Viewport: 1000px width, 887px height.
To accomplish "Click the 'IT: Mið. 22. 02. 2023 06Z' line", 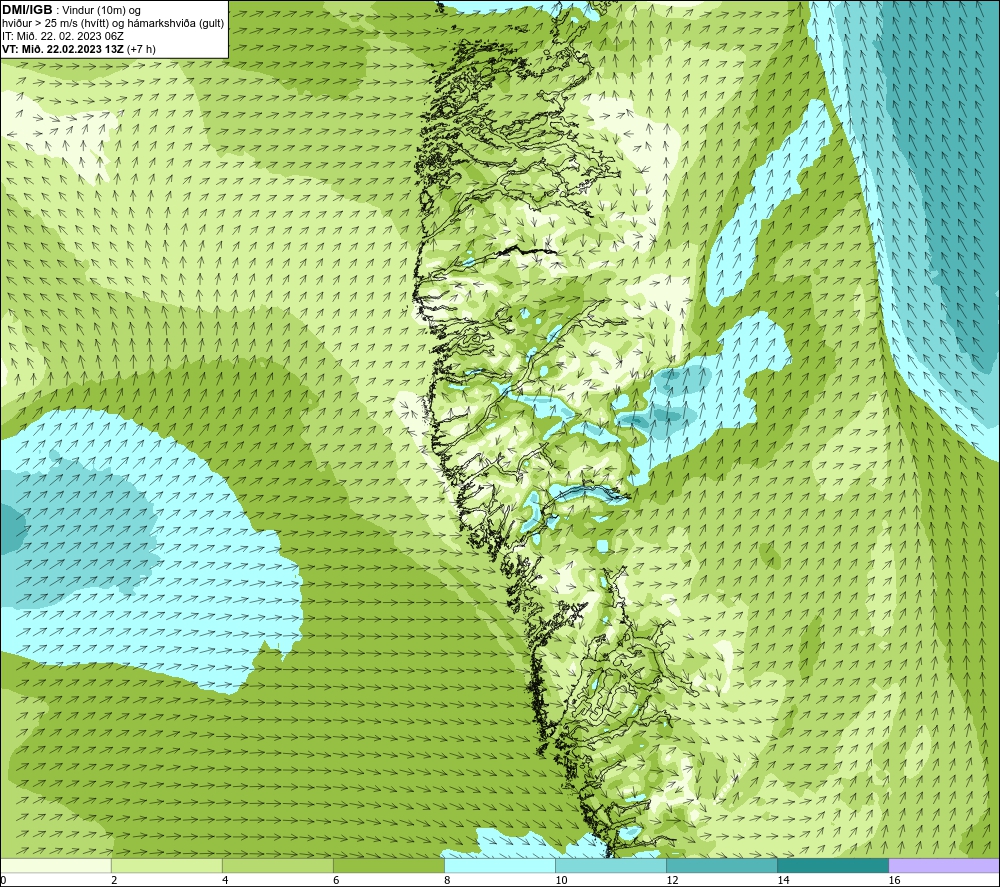I will coord(62,36).
